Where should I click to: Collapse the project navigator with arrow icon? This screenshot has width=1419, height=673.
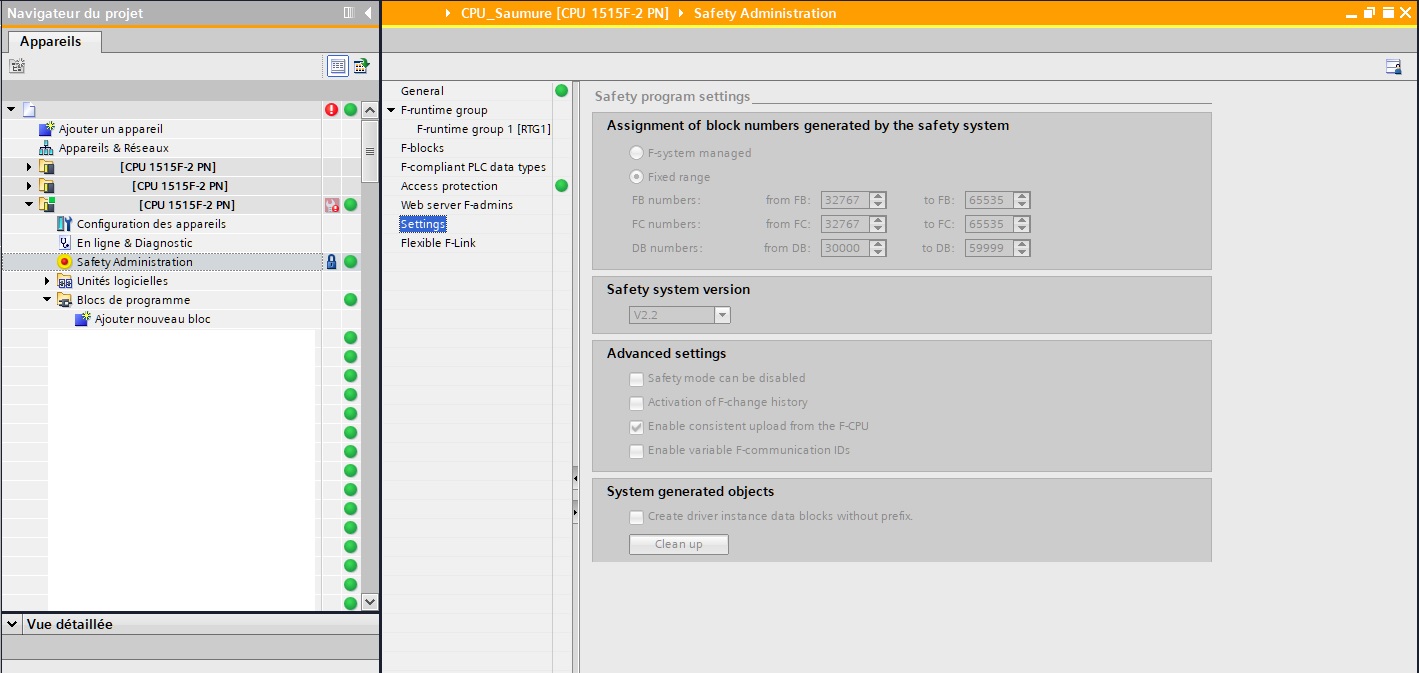[x=368, y=13]
